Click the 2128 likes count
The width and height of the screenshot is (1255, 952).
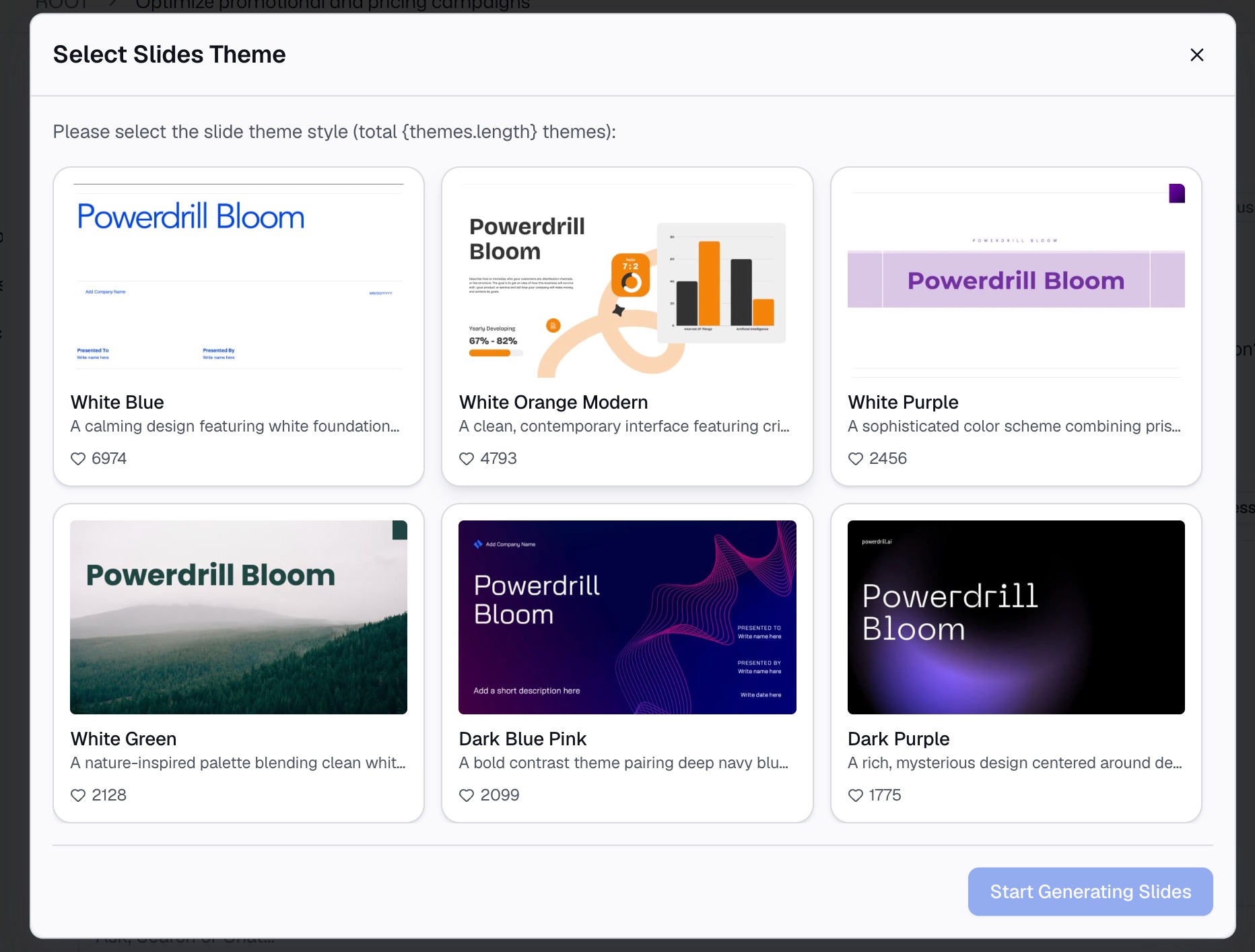tap(109, 795)
